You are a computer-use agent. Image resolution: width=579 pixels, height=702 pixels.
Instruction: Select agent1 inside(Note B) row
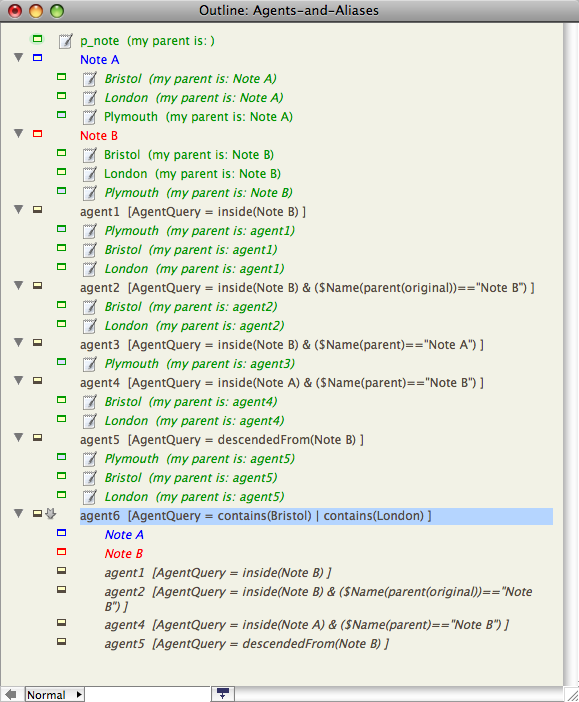click(193, 212)
